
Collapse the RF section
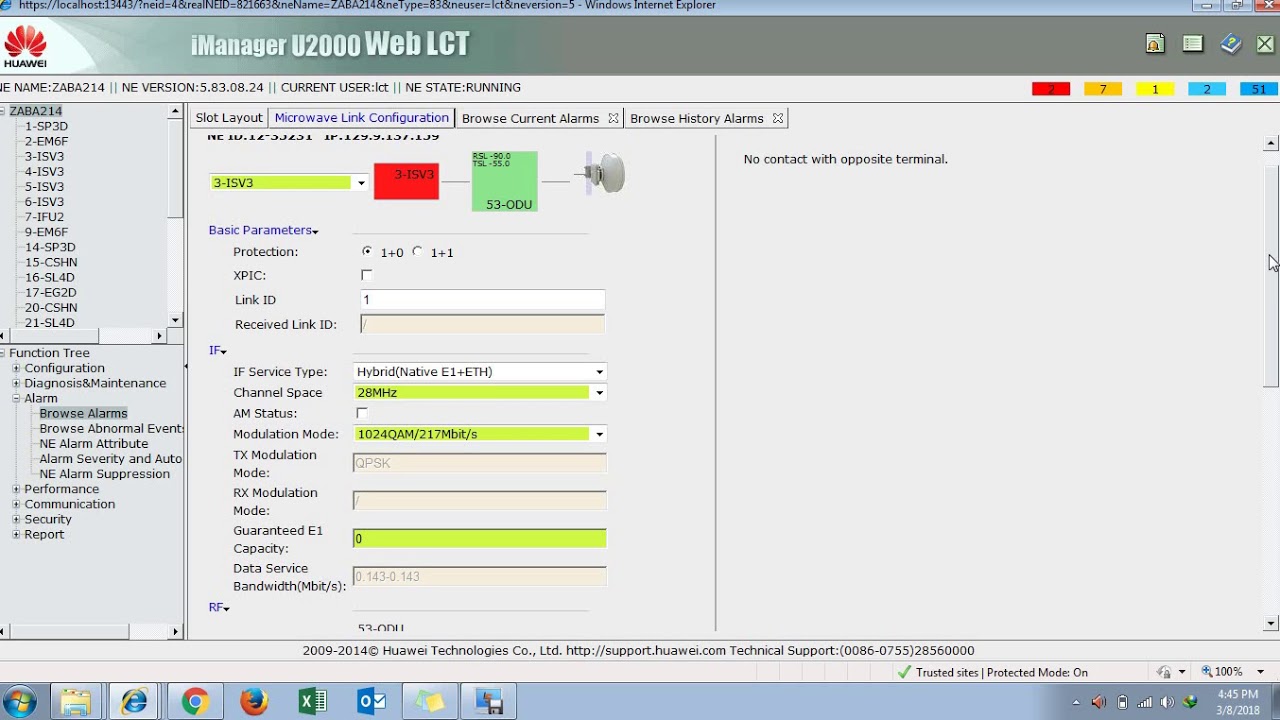pos(219,607)
